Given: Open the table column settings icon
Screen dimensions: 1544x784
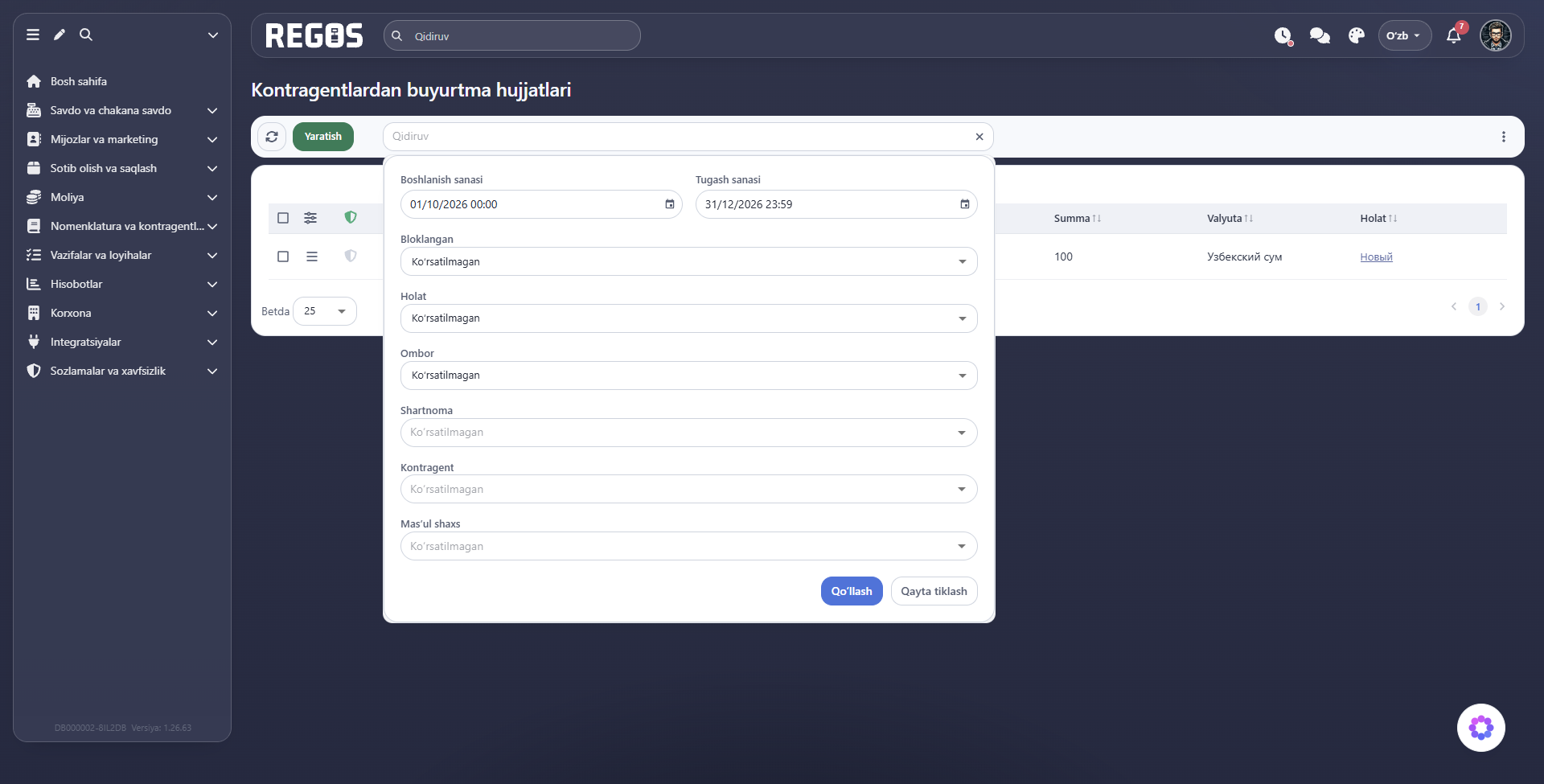Looking at the screenshot, I should point(310,218).
